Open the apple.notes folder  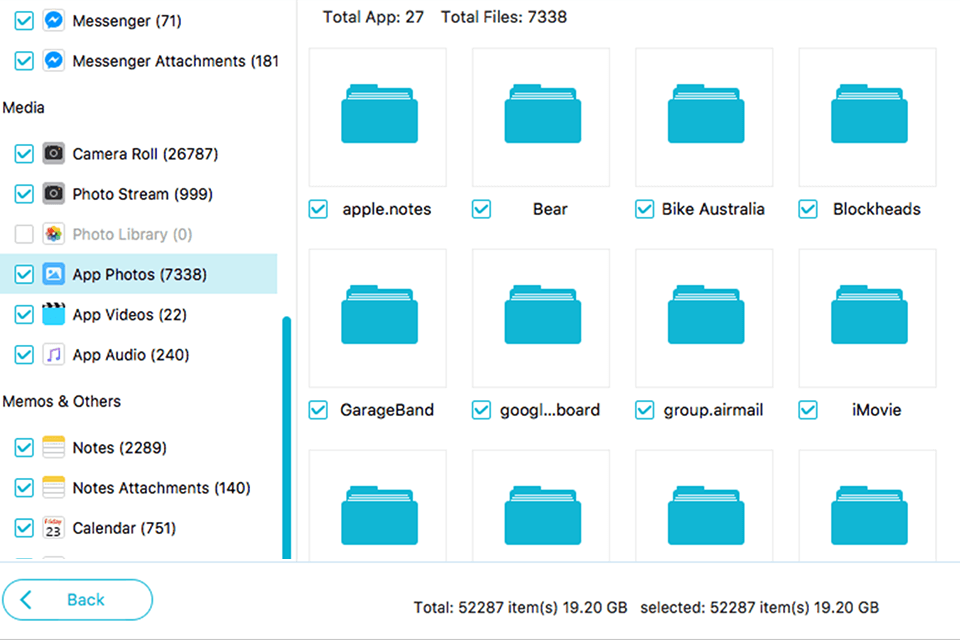click(x=378, y=117)
